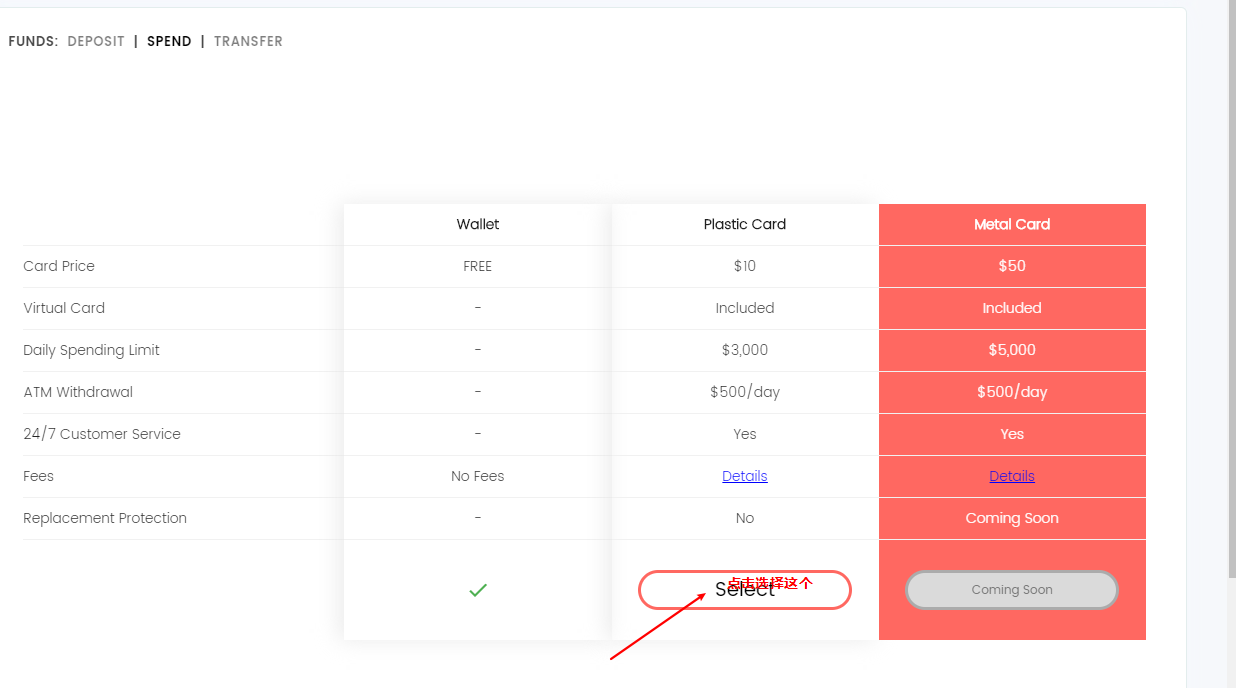1236x688 pixels.
Task: Click the green checkmark under Wallet
Action: [x=478, y=591]
